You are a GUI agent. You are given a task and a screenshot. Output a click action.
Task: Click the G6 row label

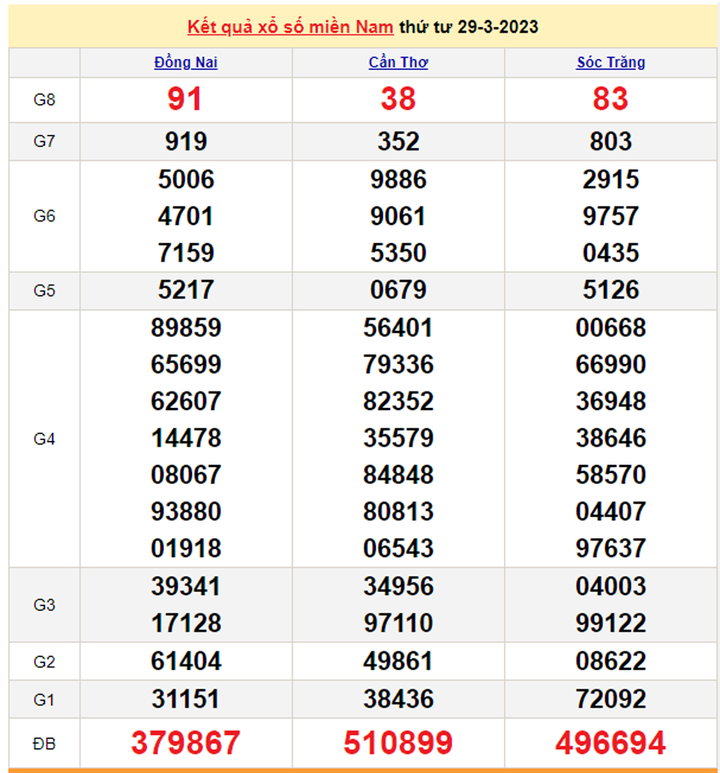[x=44, y=216]
